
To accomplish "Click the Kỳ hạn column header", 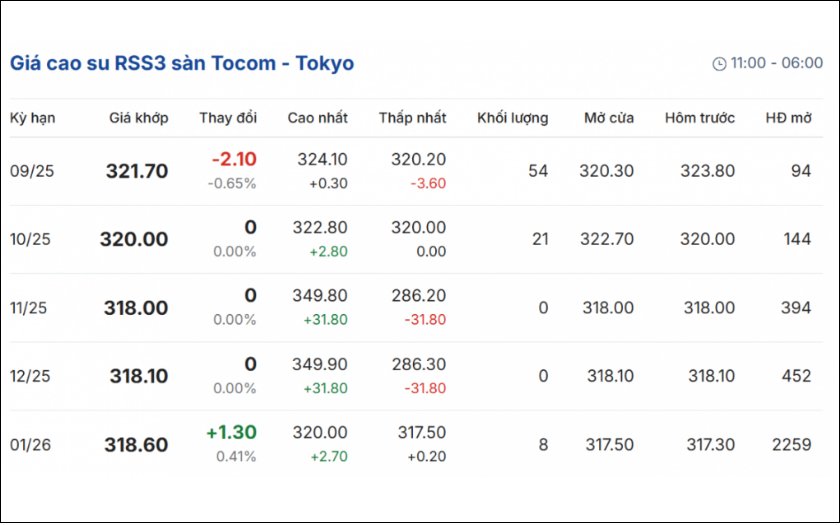I will pos(33,118).
